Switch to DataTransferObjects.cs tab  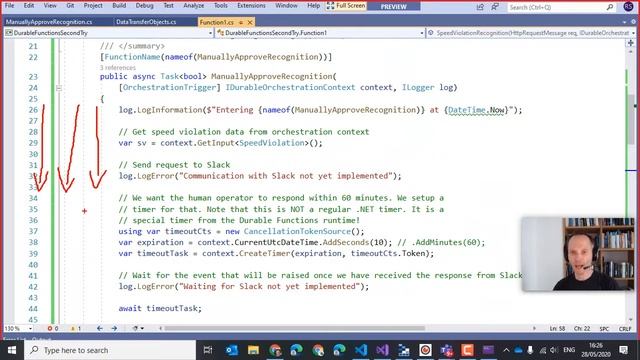point(146,22)
